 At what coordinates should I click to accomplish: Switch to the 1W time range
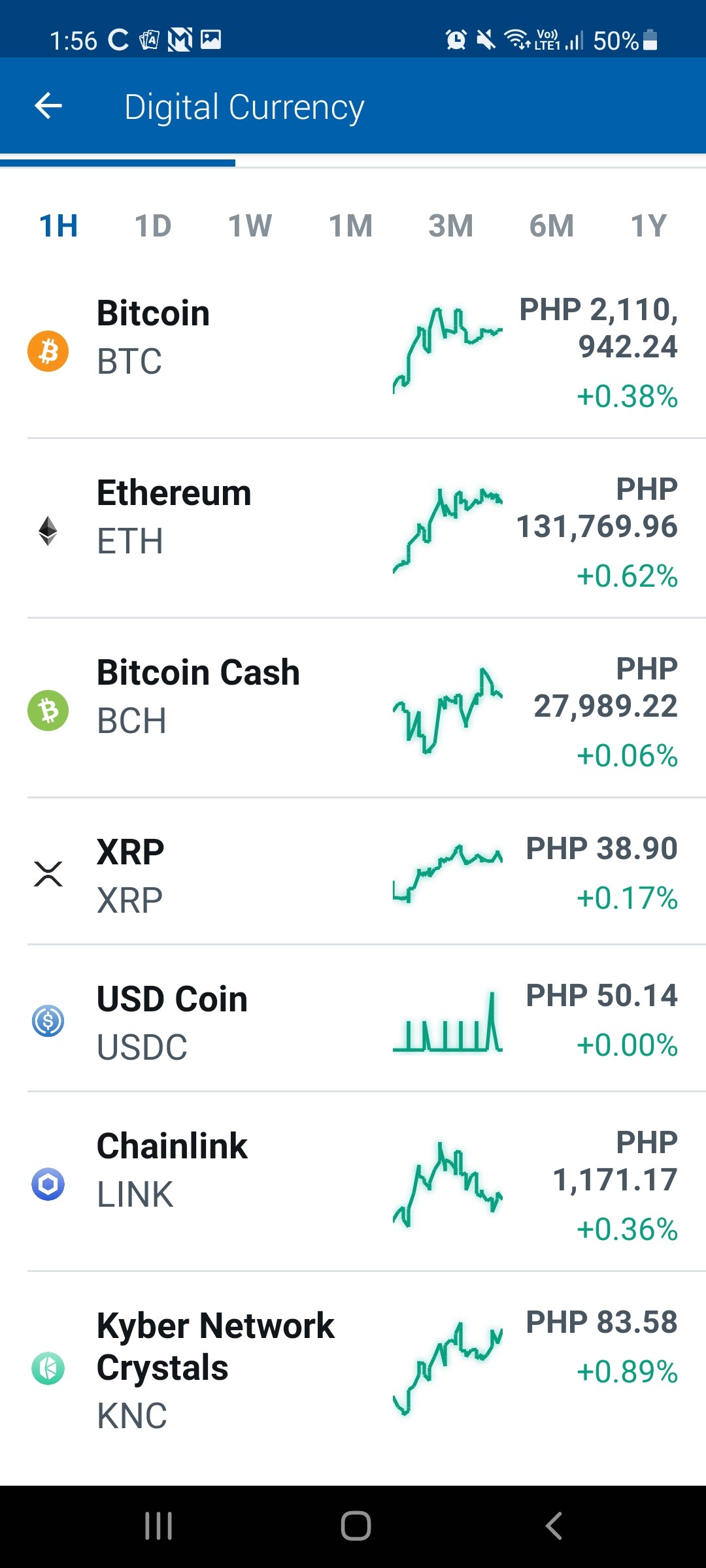pyautogui.click(x=250, y=226)
